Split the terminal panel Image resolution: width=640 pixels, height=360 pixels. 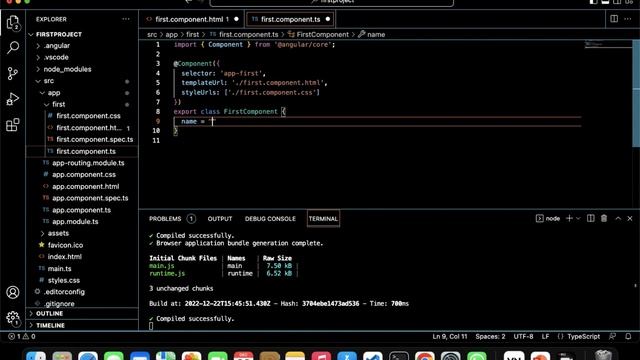(591, 218)
